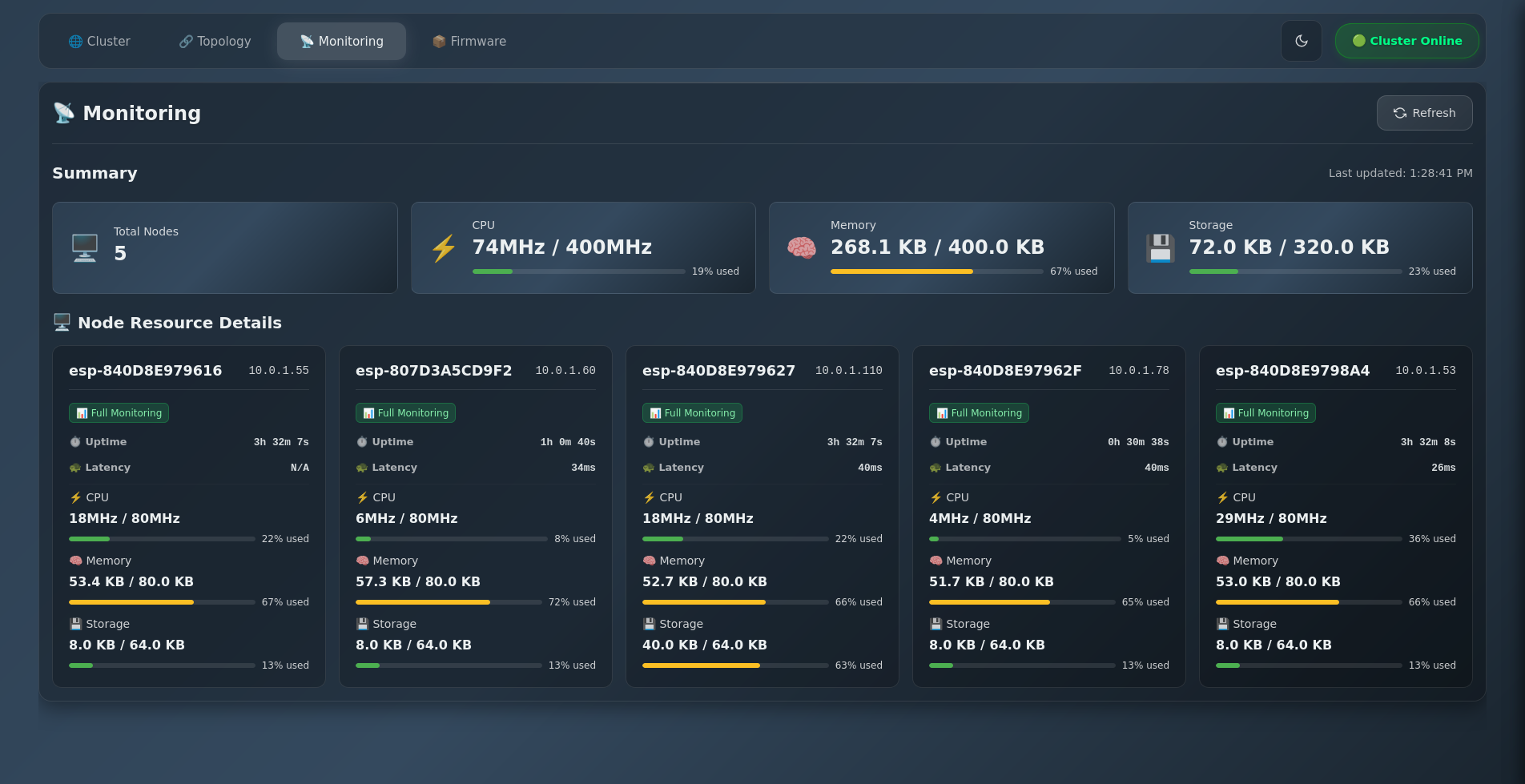
Task: Open the Firmware tab
Action: coord(469,41)
